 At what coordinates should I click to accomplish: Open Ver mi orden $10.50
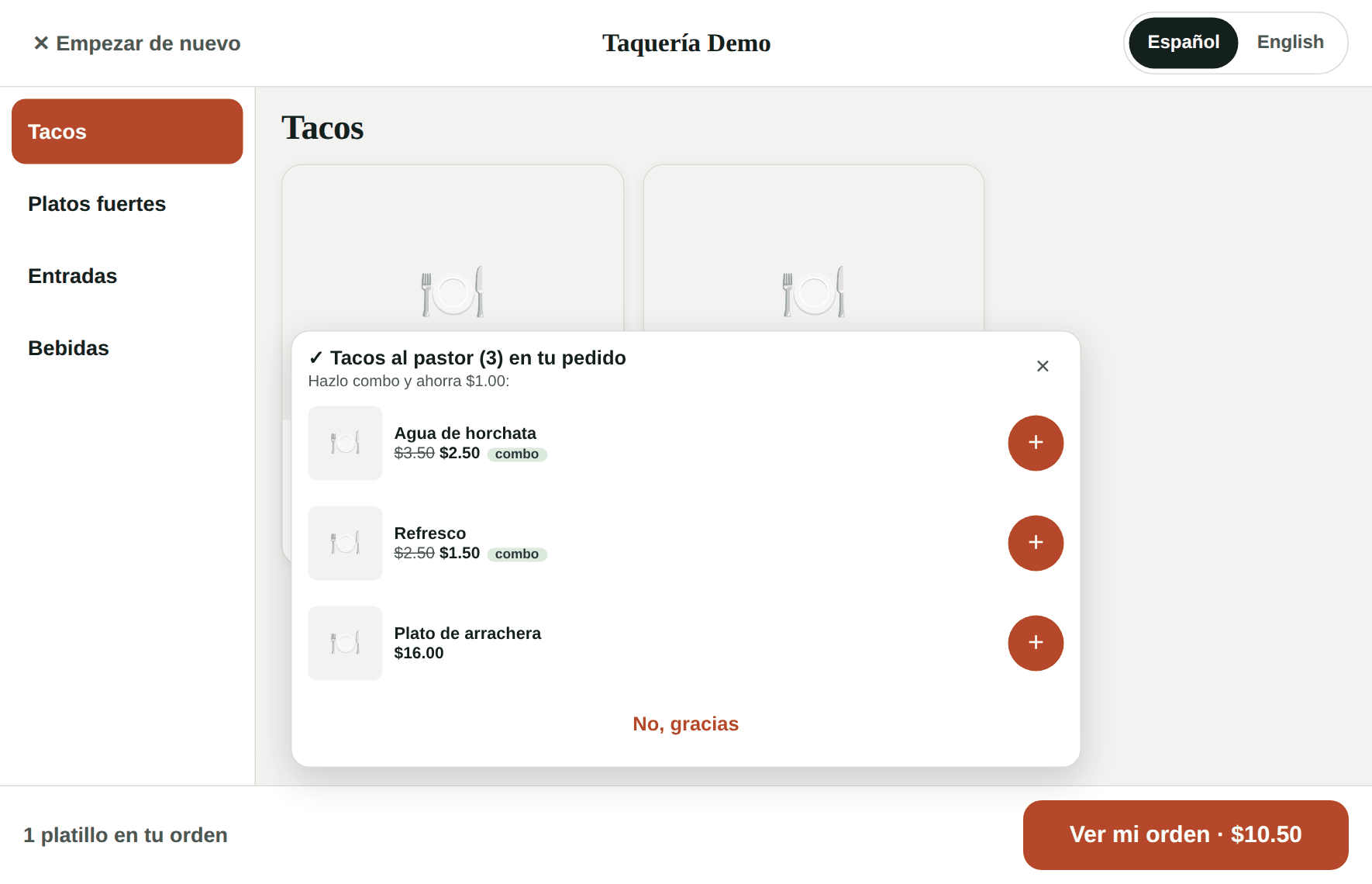(x=1185, y=834)
